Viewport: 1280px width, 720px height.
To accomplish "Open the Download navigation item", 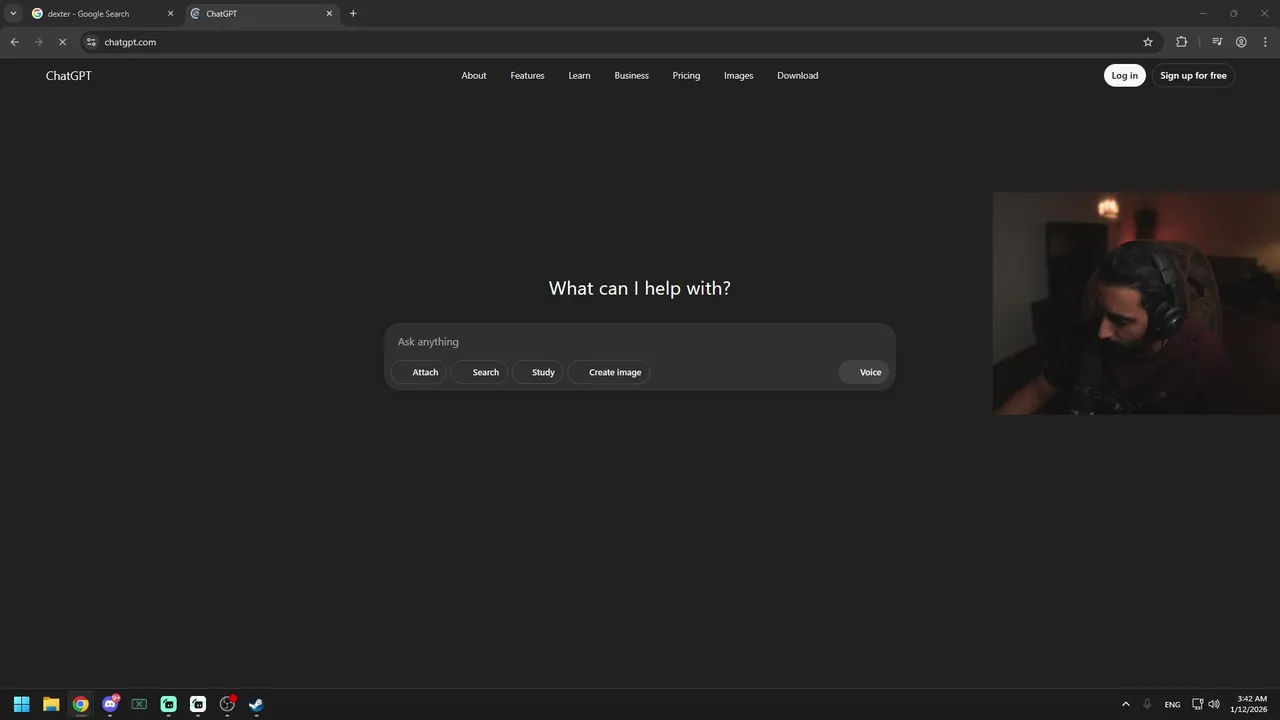I will [797, 76].
